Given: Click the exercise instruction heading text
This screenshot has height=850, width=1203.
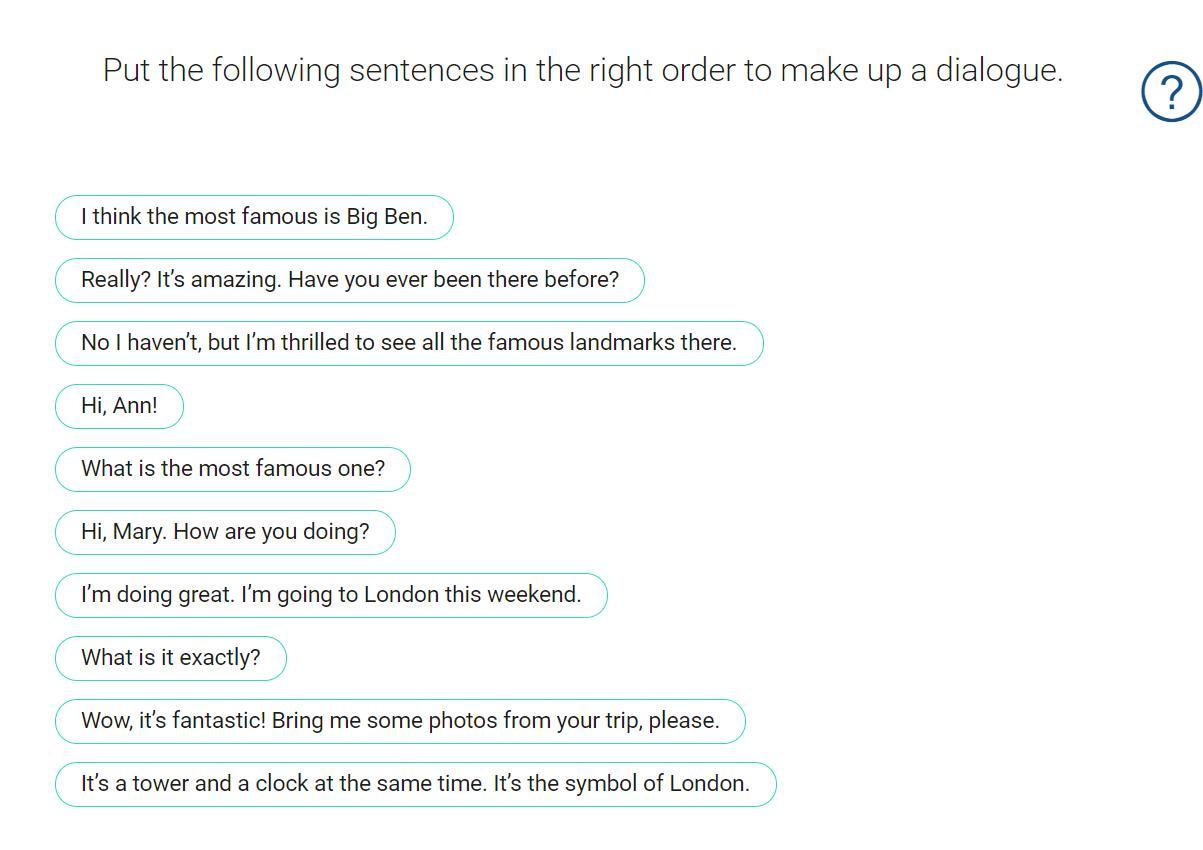Looking at the screenshot, I should [x=582, y=71].
